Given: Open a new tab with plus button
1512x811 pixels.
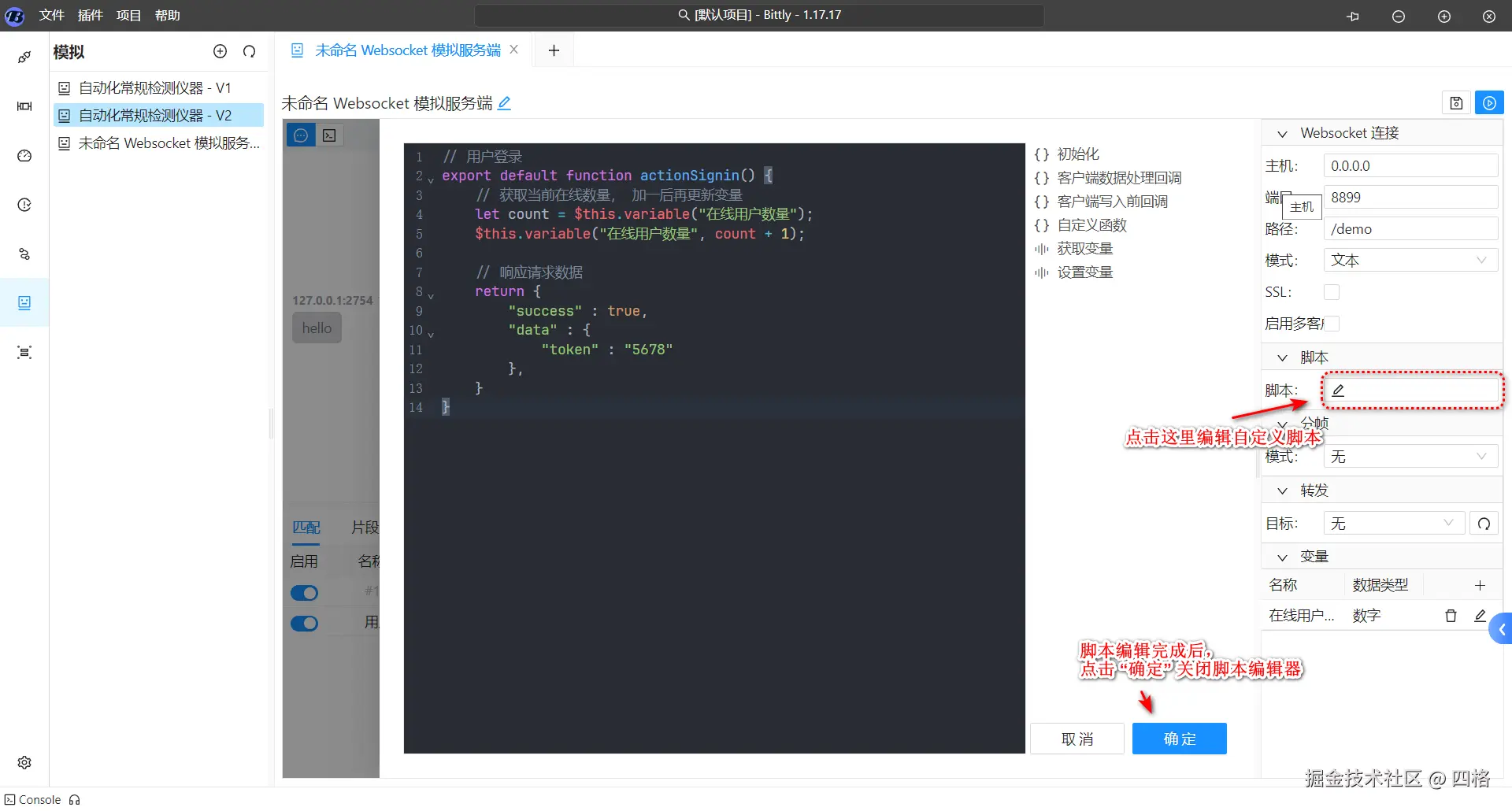Looking at the screenshot, I should click(554, 50).
